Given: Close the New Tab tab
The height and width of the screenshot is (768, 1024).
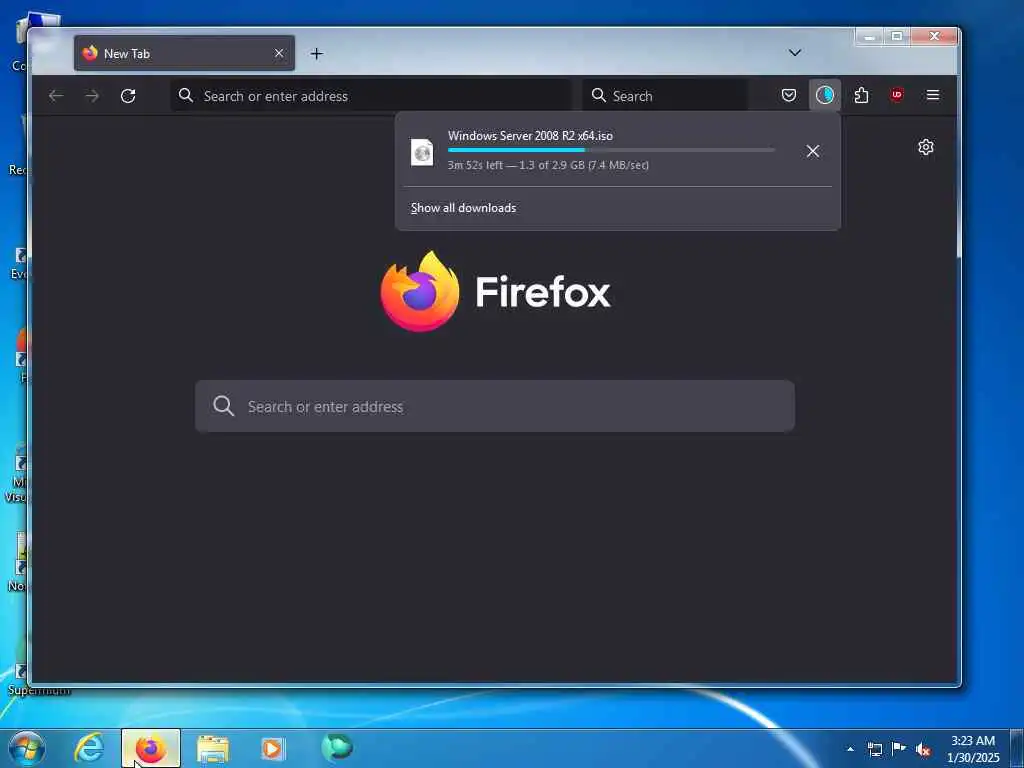Looking at the screenshot, I should pyautogui.click(x=279, y=54).
